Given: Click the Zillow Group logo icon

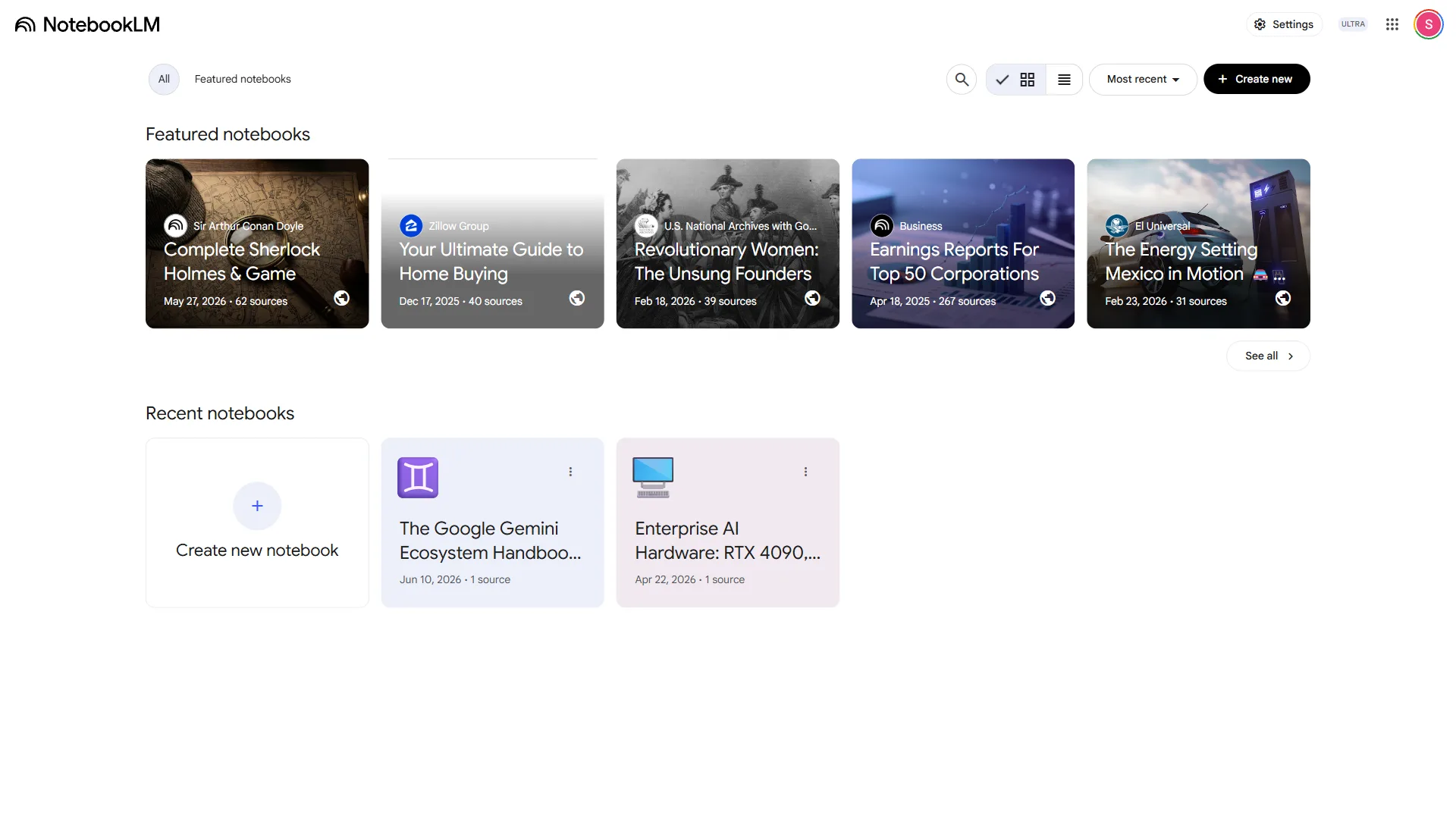Looking at the screenshot, I should 411,225.
